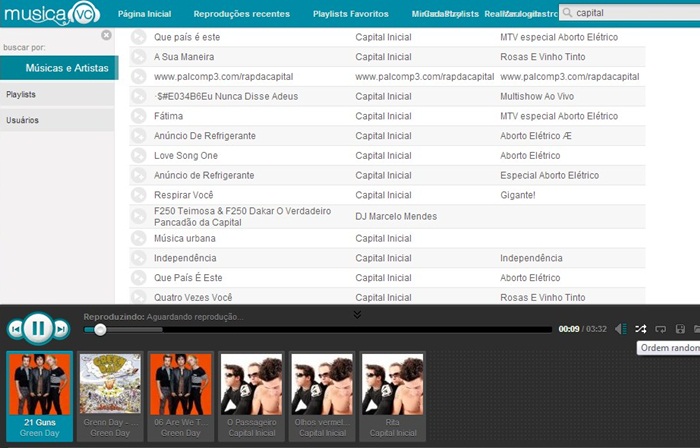The image size is (700, 448).
Task: Open Reproduções recentes
Action: (242, 14)
